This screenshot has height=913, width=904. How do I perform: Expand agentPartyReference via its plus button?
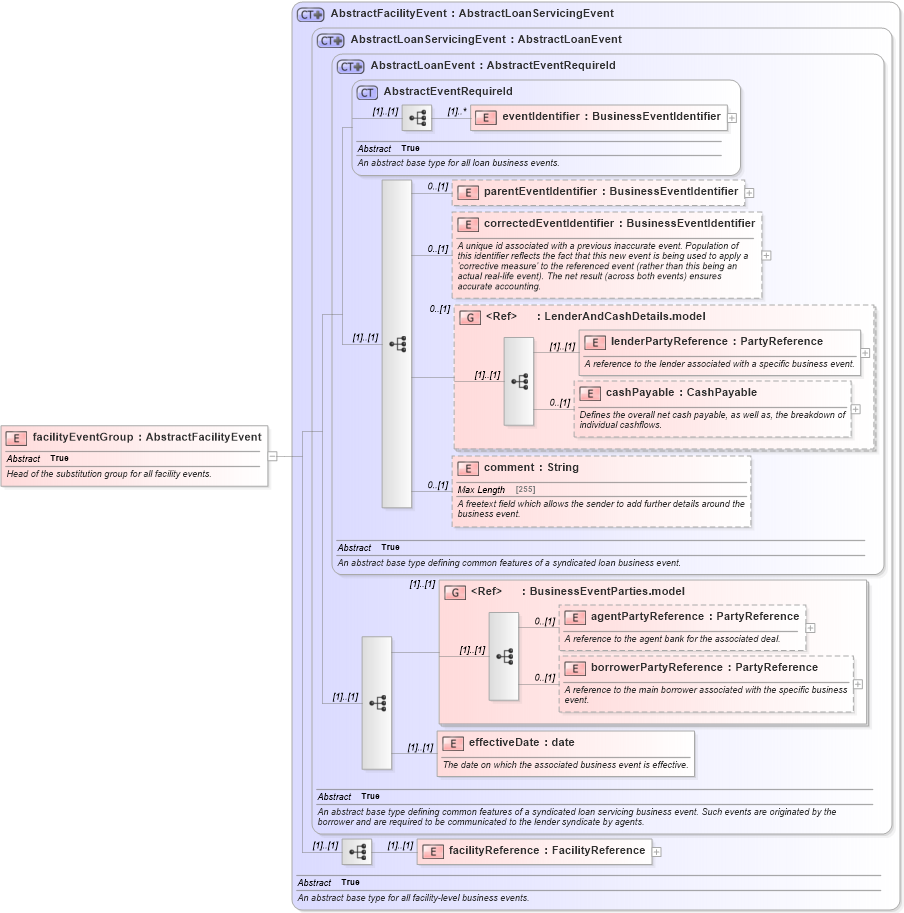tap(812, 626)
